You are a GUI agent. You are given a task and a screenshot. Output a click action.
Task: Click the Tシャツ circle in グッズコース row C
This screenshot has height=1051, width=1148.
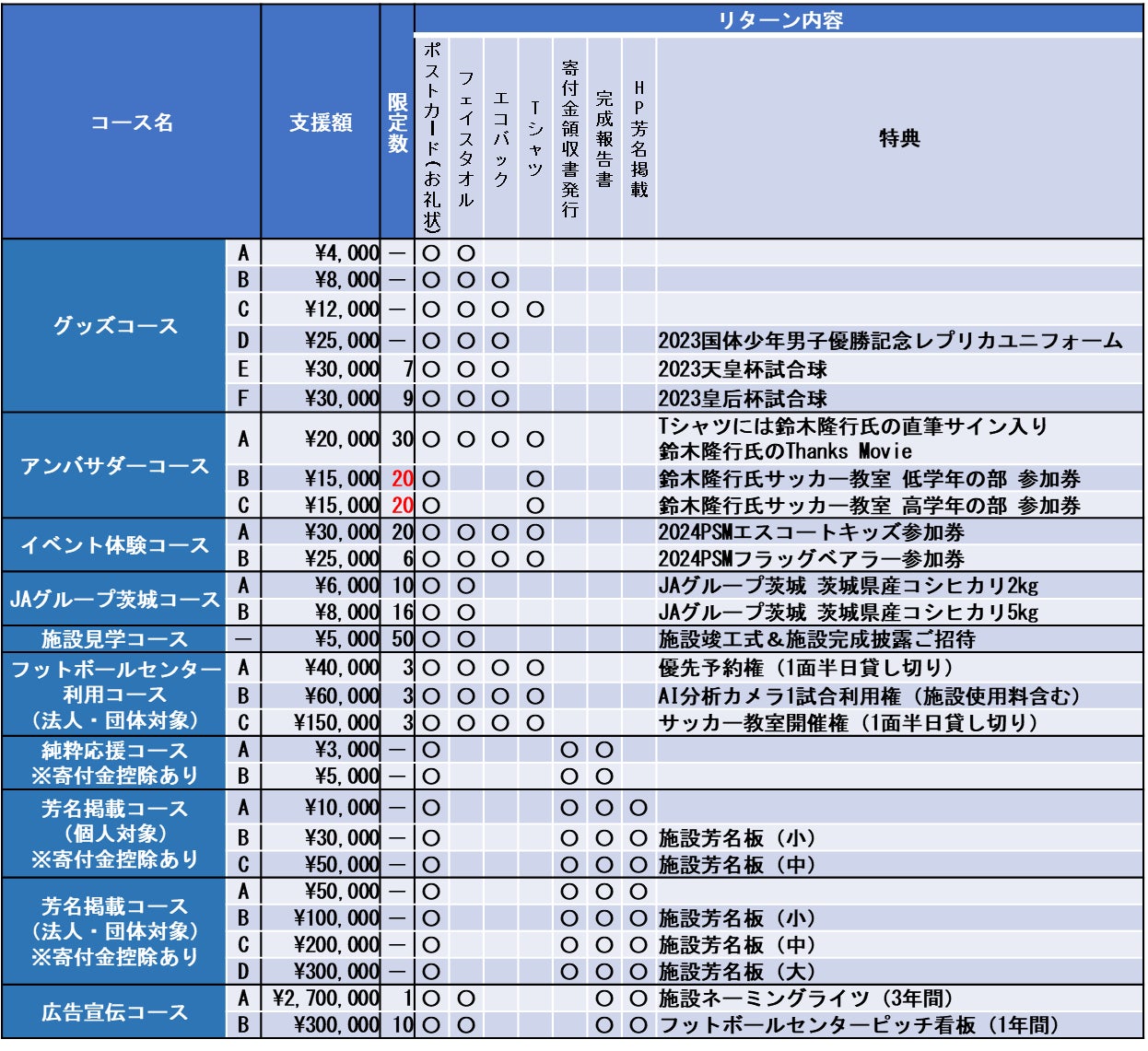[x=535, y=310]
